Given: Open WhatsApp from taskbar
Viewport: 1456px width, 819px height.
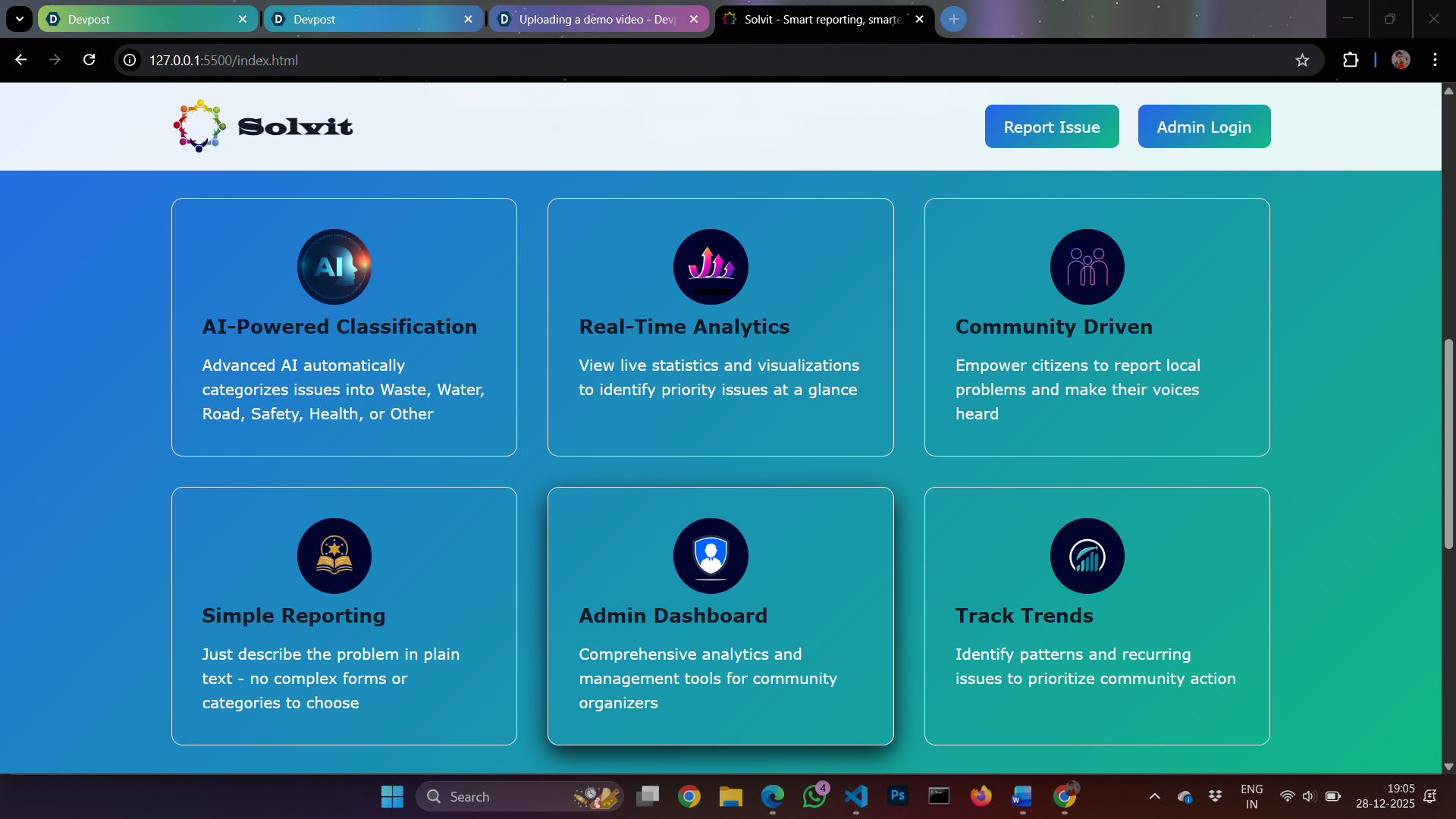Looking at the screenshot, I should pyautogui.click(x=814, y=796).
